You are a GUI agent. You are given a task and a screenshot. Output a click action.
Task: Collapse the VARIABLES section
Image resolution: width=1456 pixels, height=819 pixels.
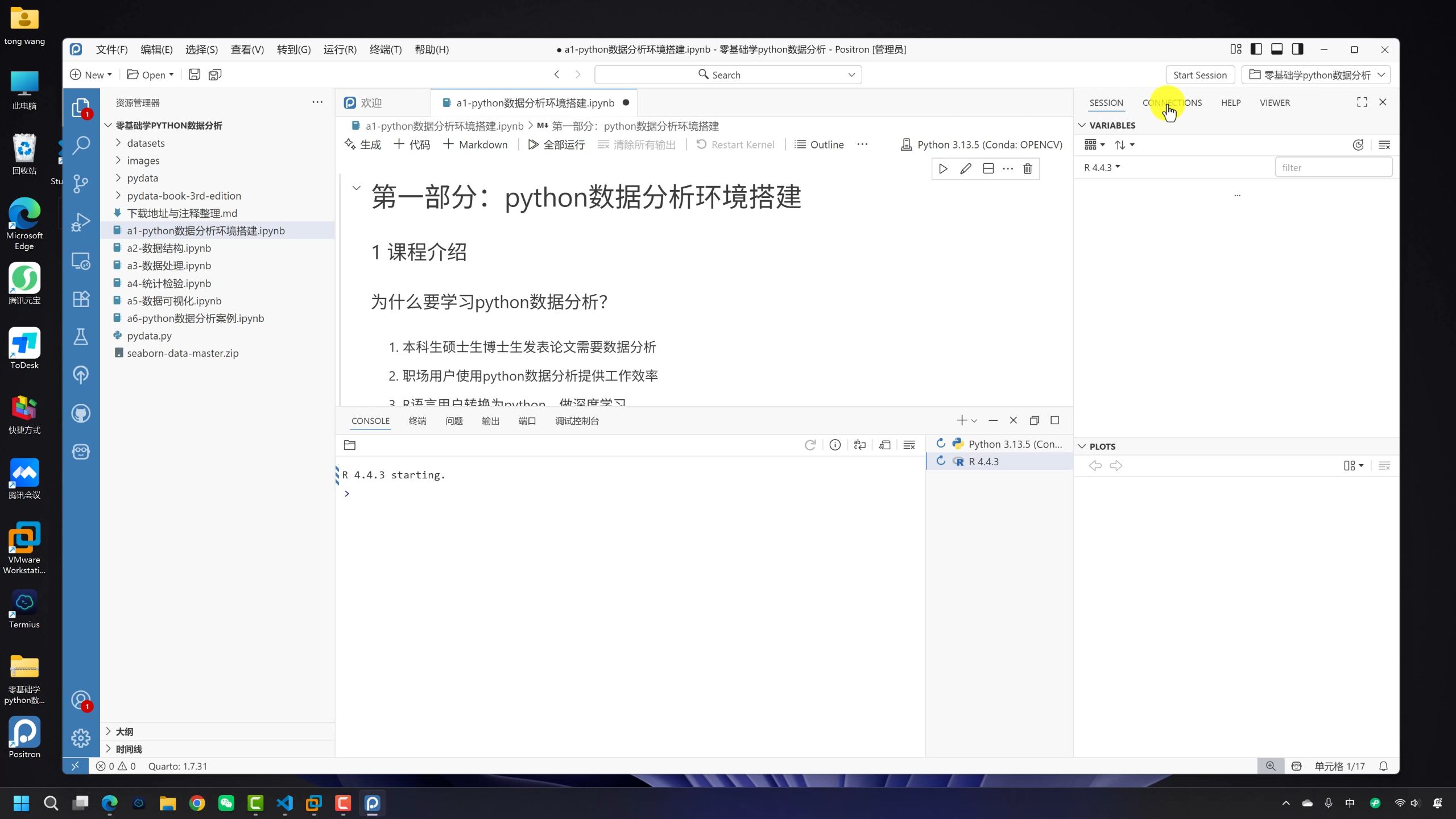[x=1082, y=125]
